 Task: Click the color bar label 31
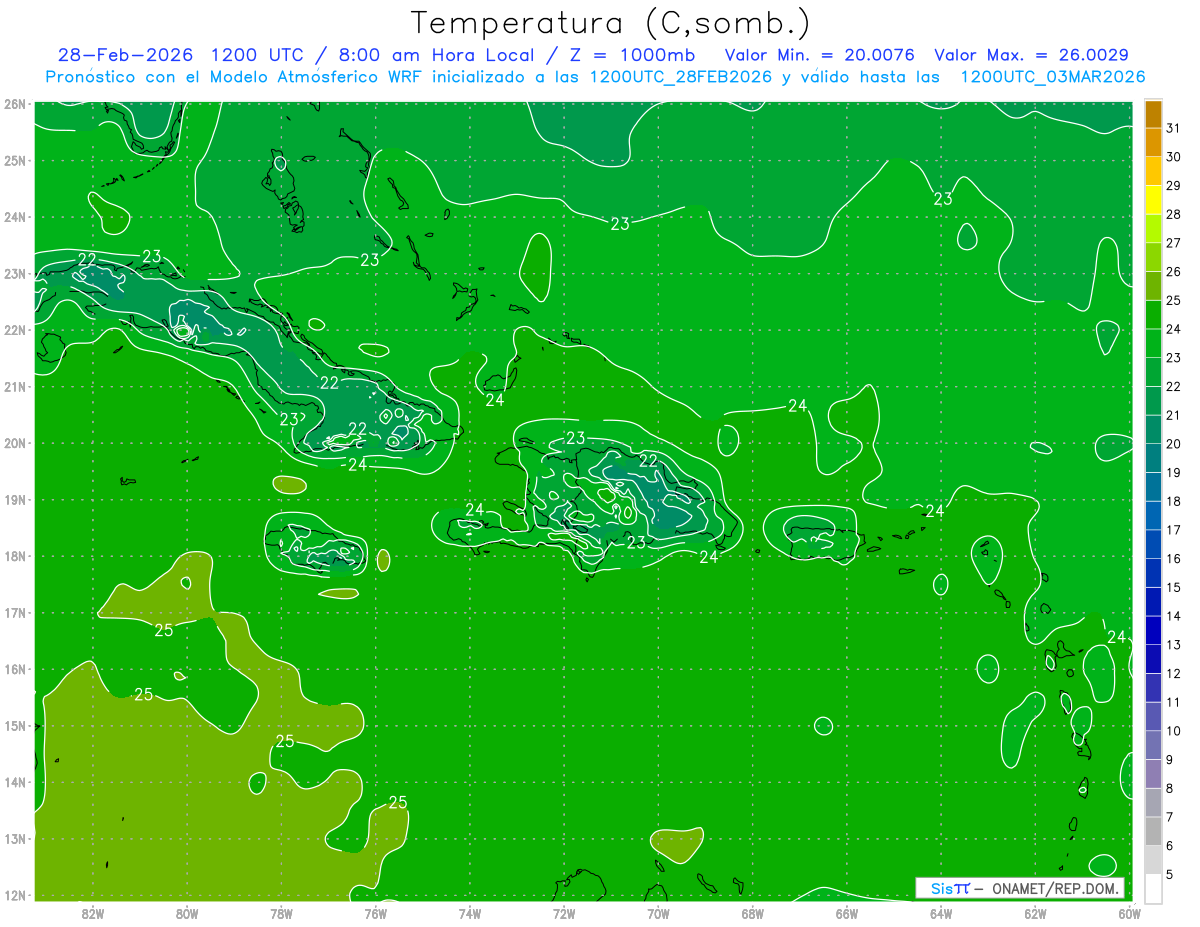1174,128
